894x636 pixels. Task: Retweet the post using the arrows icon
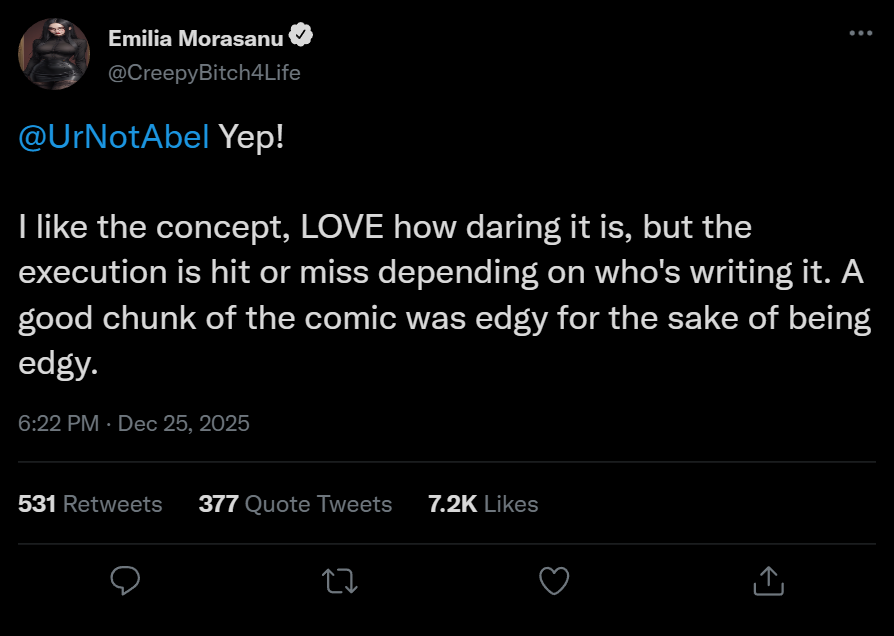point(339,581)
